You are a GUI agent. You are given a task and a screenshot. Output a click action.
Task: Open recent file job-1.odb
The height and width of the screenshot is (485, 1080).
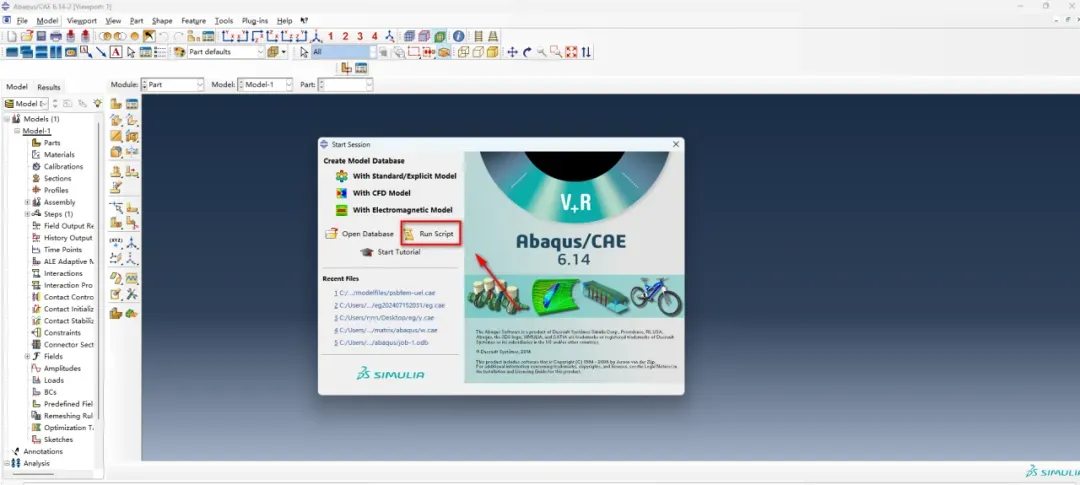coord(381,342)
